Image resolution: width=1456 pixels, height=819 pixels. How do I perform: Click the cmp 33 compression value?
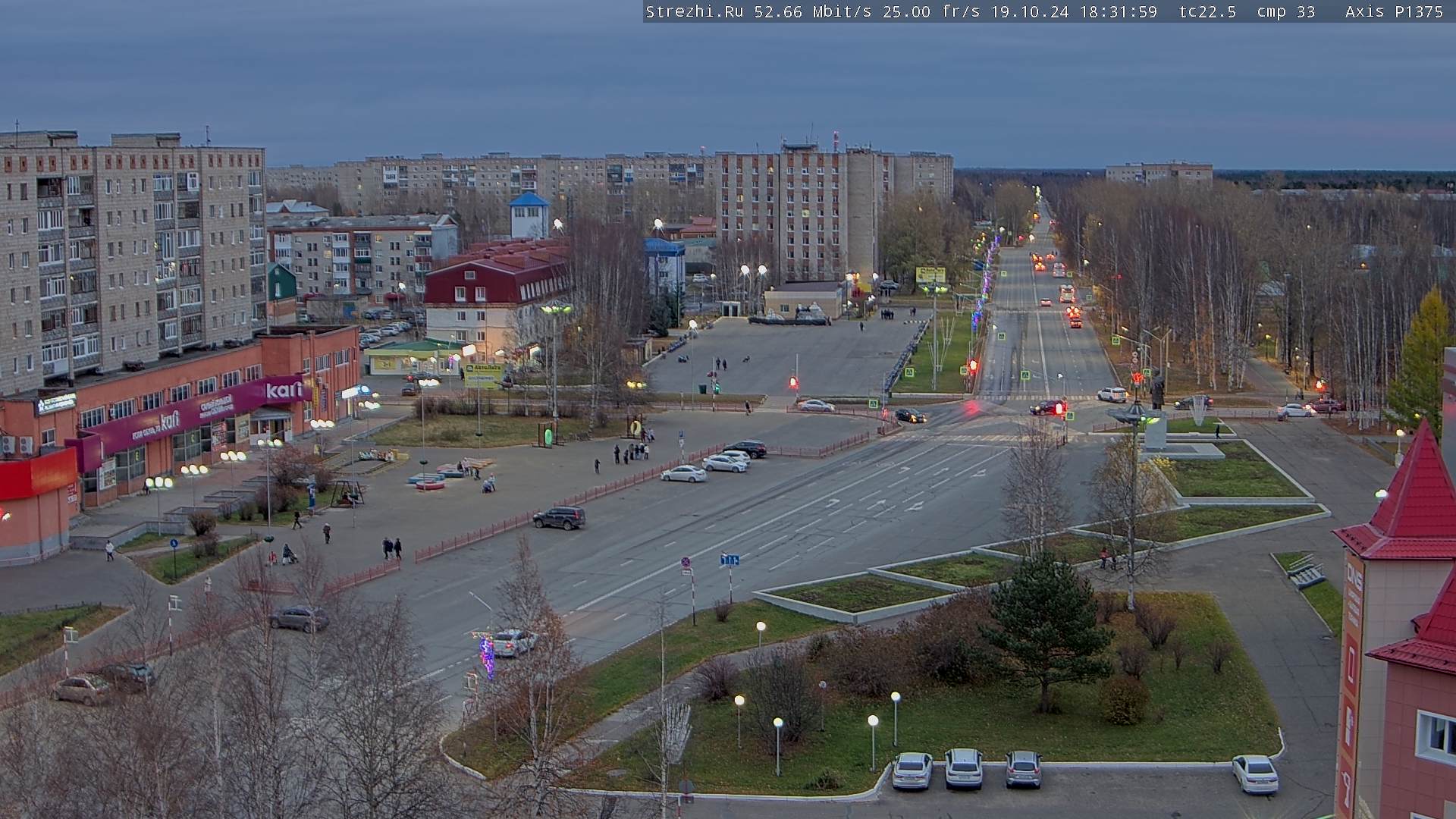(x=1285, y=11)
